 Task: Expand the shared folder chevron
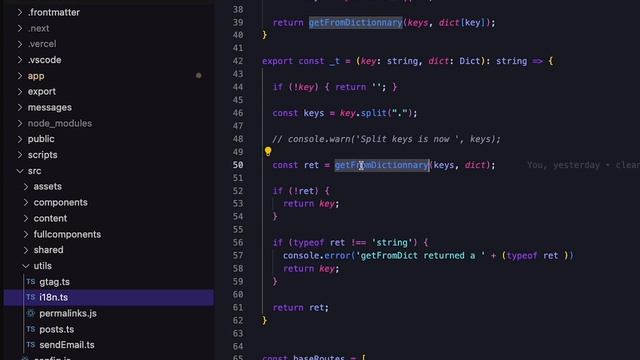26,250
